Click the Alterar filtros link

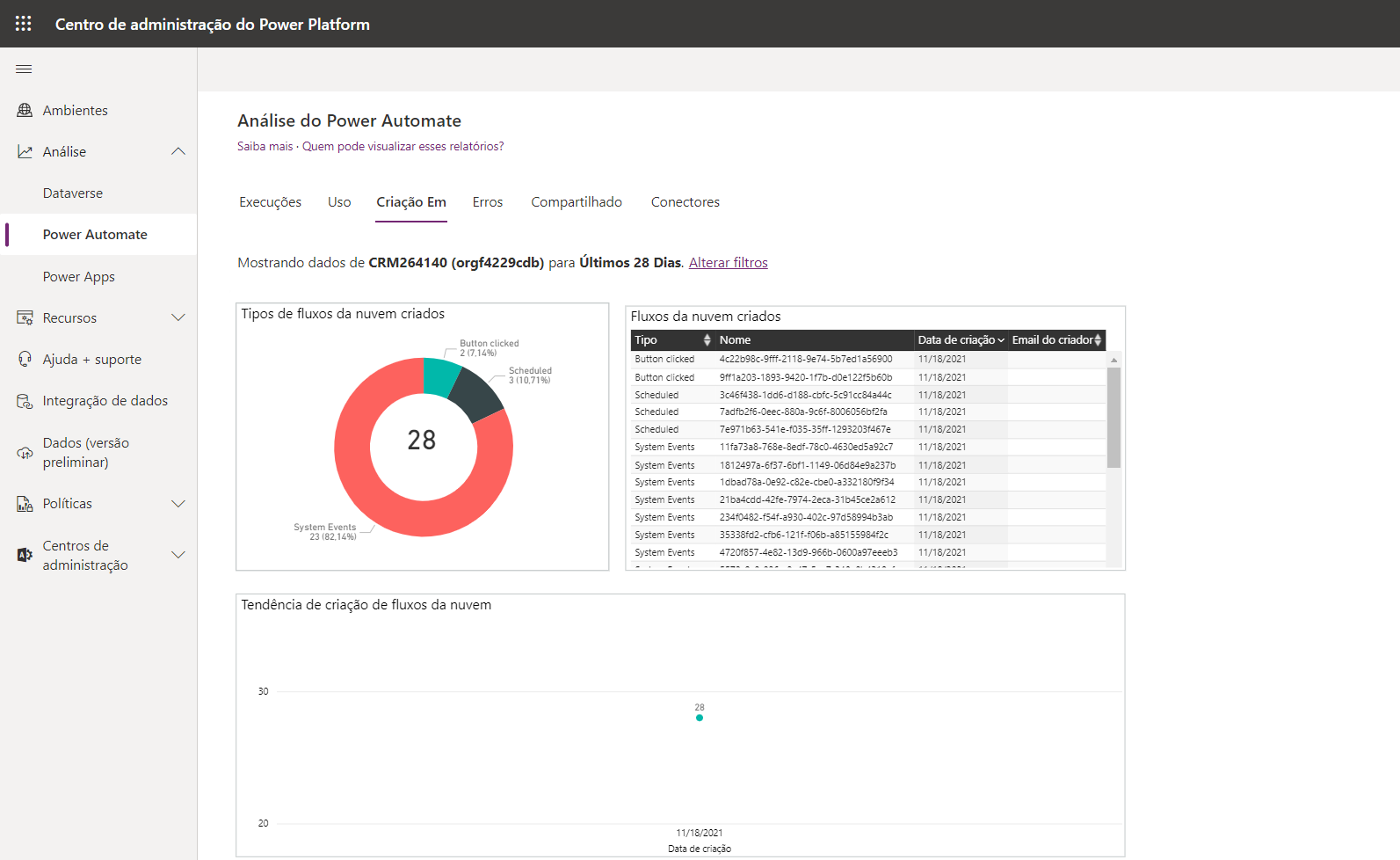point(729,263)
